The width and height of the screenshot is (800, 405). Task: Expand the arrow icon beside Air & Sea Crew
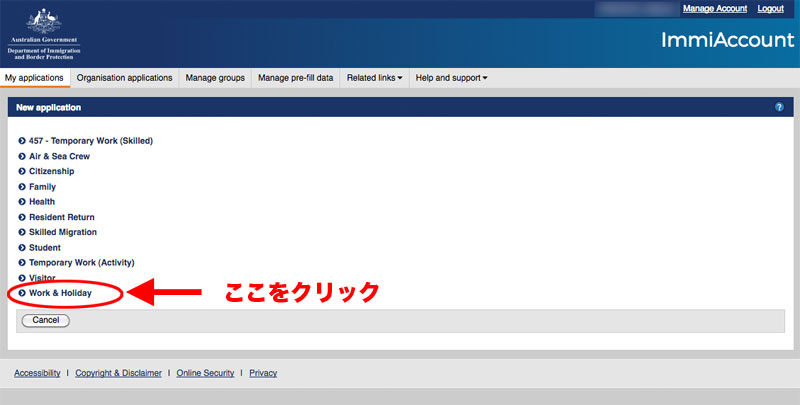22,156
